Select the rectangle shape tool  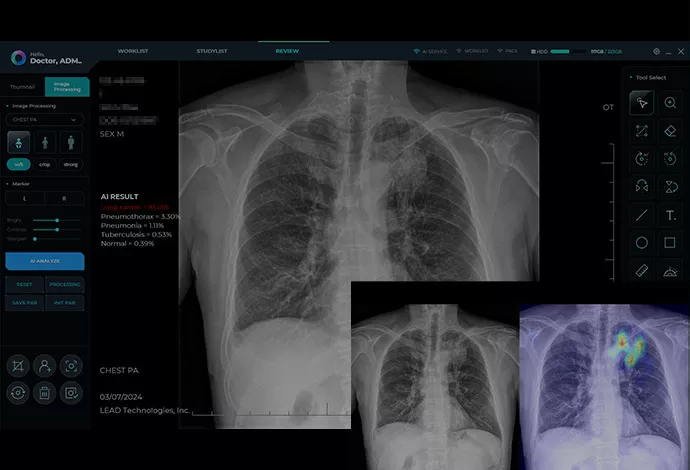(x=670, y=243)
